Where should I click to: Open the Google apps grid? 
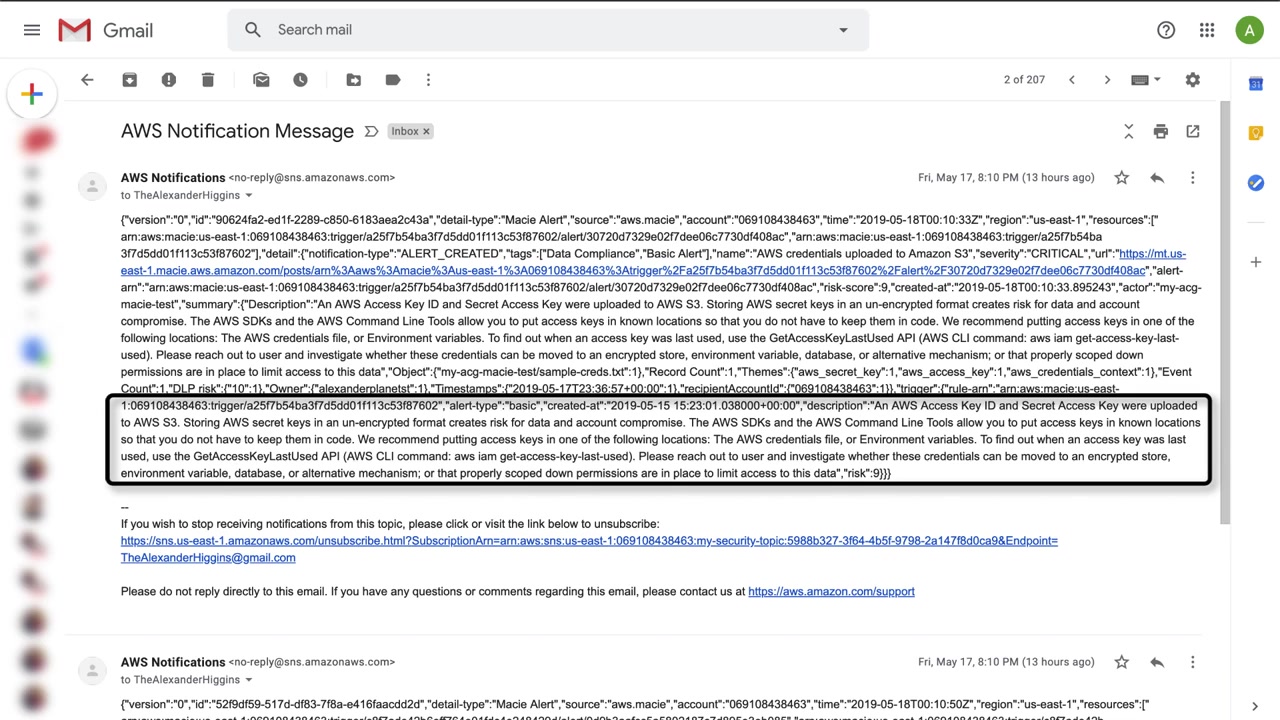tap(1207, 30)
